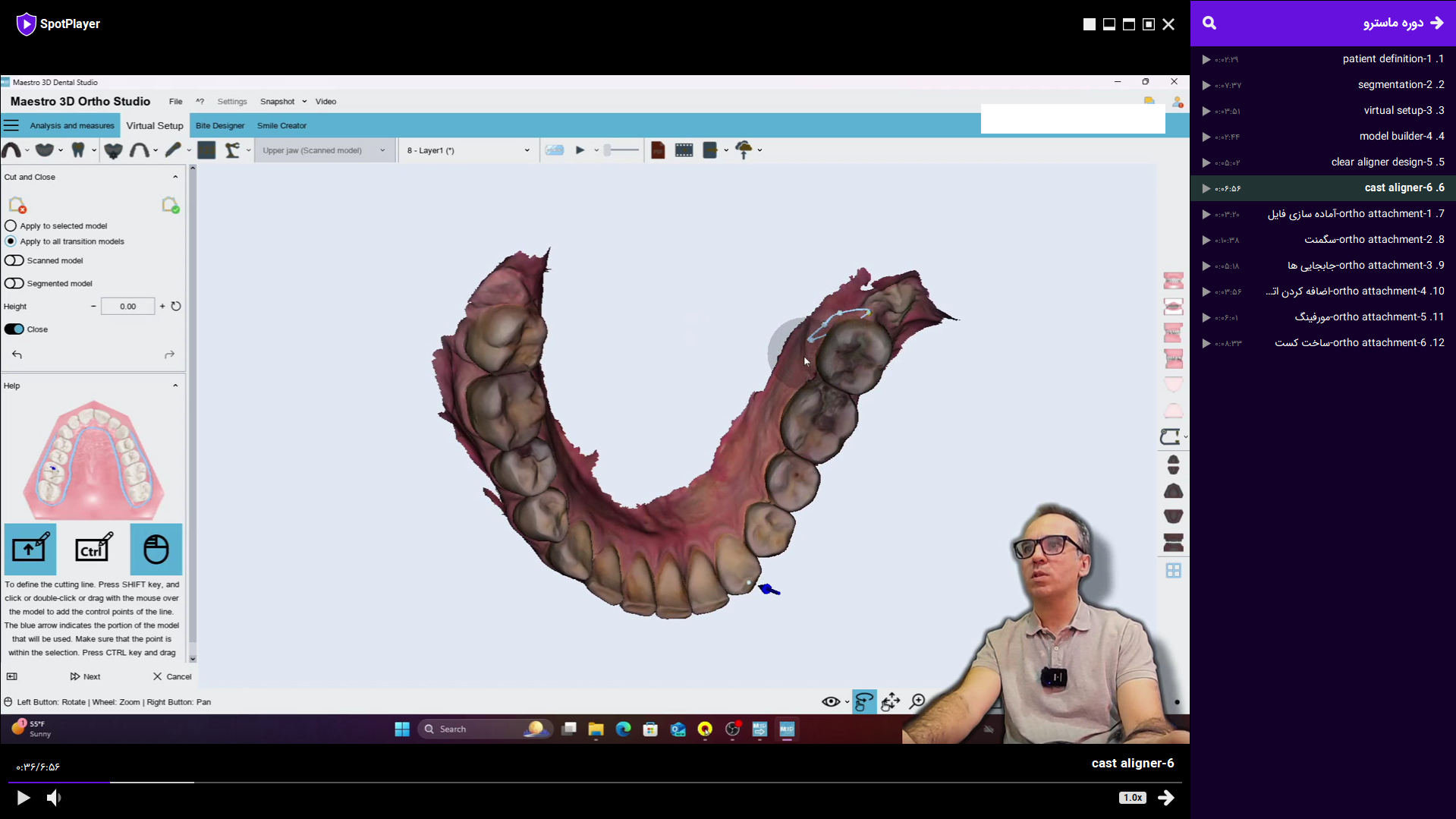This screenshot has width=1456, height=819.
Task: Toggle the left panel layout icon
Action: point(12,676)
